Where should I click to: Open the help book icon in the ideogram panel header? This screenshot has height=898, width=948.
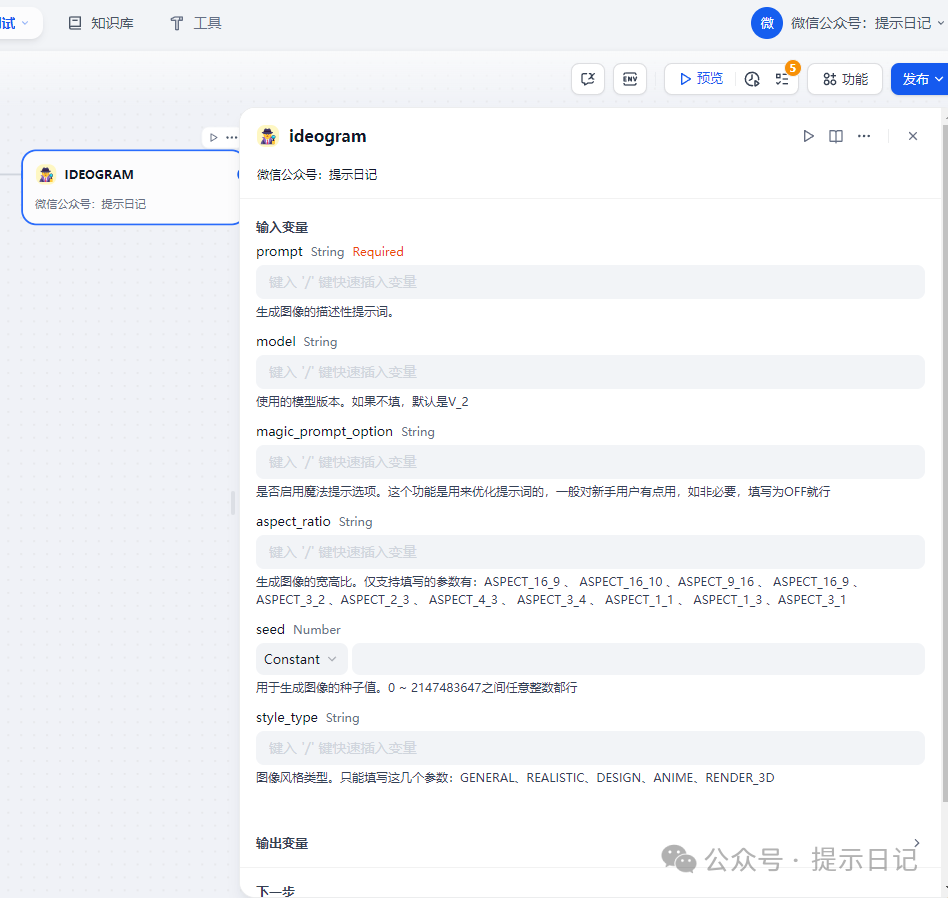836,136
